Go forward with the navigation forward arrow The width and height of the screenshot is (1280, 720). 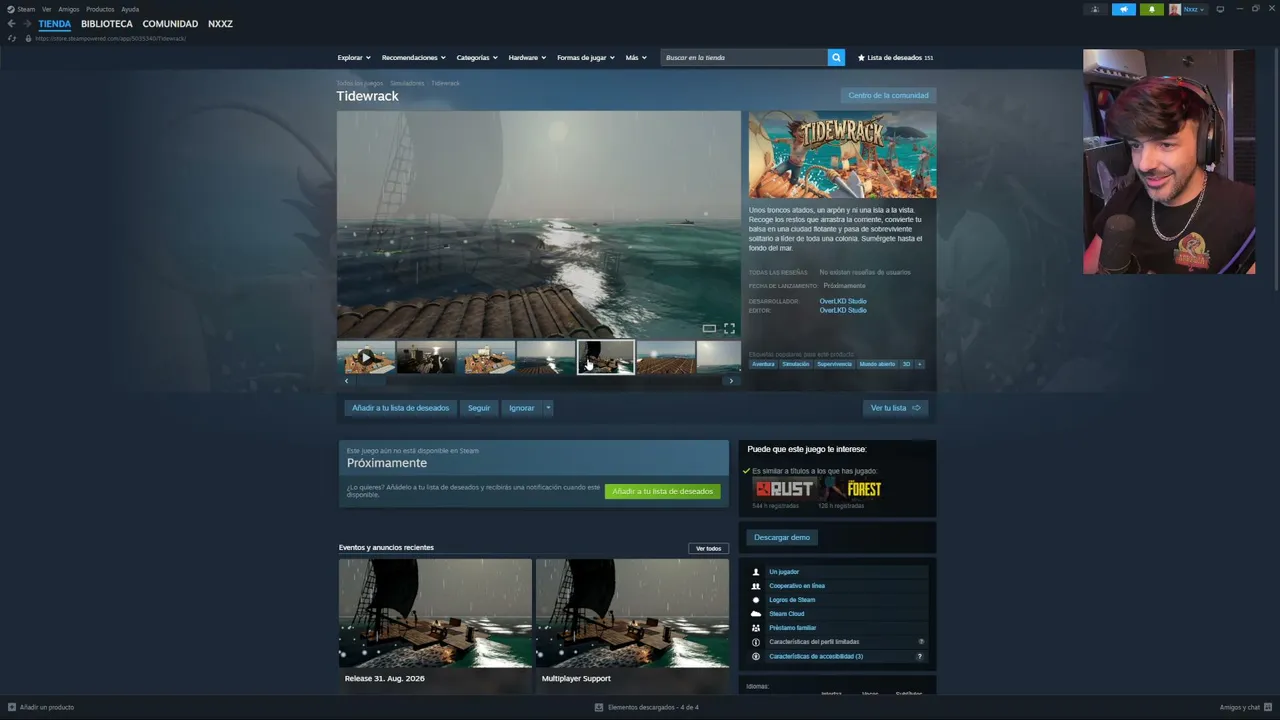27,24
